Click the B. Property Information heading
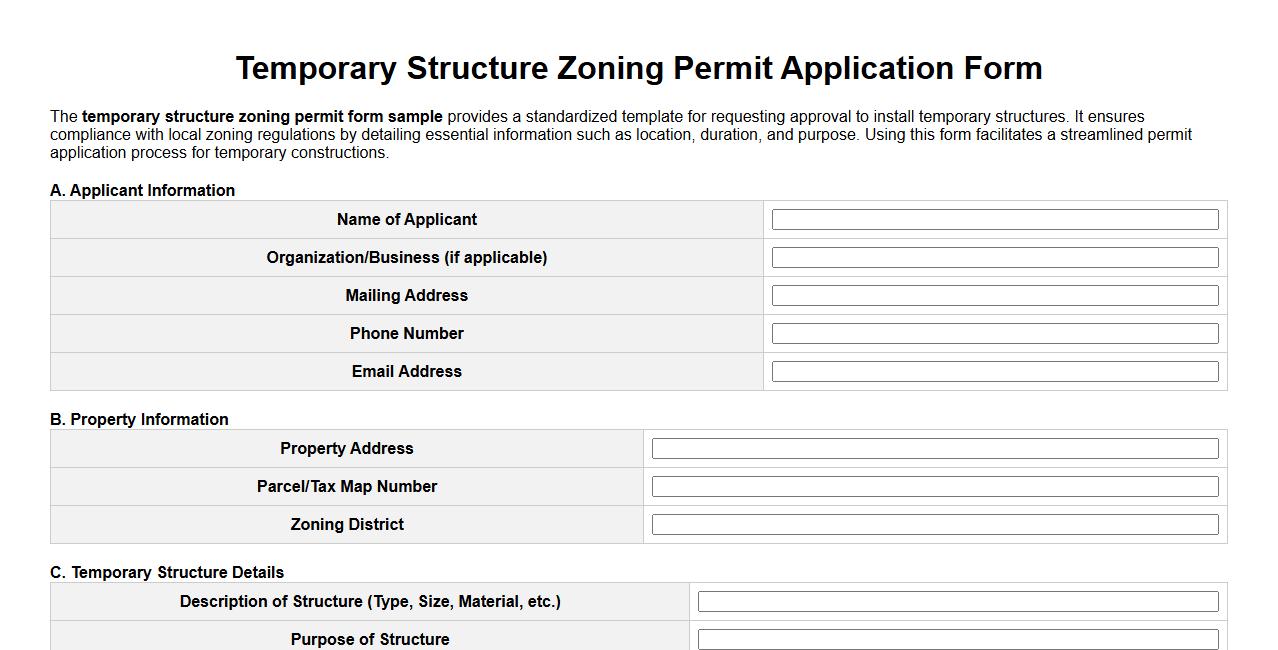This screenshot has height=650, width=1278. coord(139,419)
